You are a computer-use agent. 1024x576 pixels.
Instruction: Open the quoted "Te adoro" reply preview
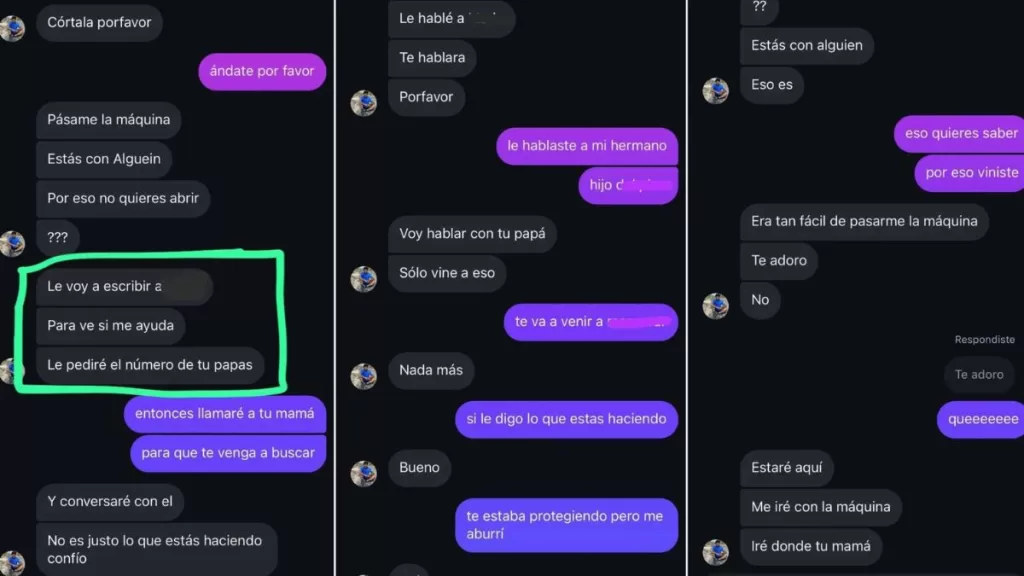[x=979, y=375]
